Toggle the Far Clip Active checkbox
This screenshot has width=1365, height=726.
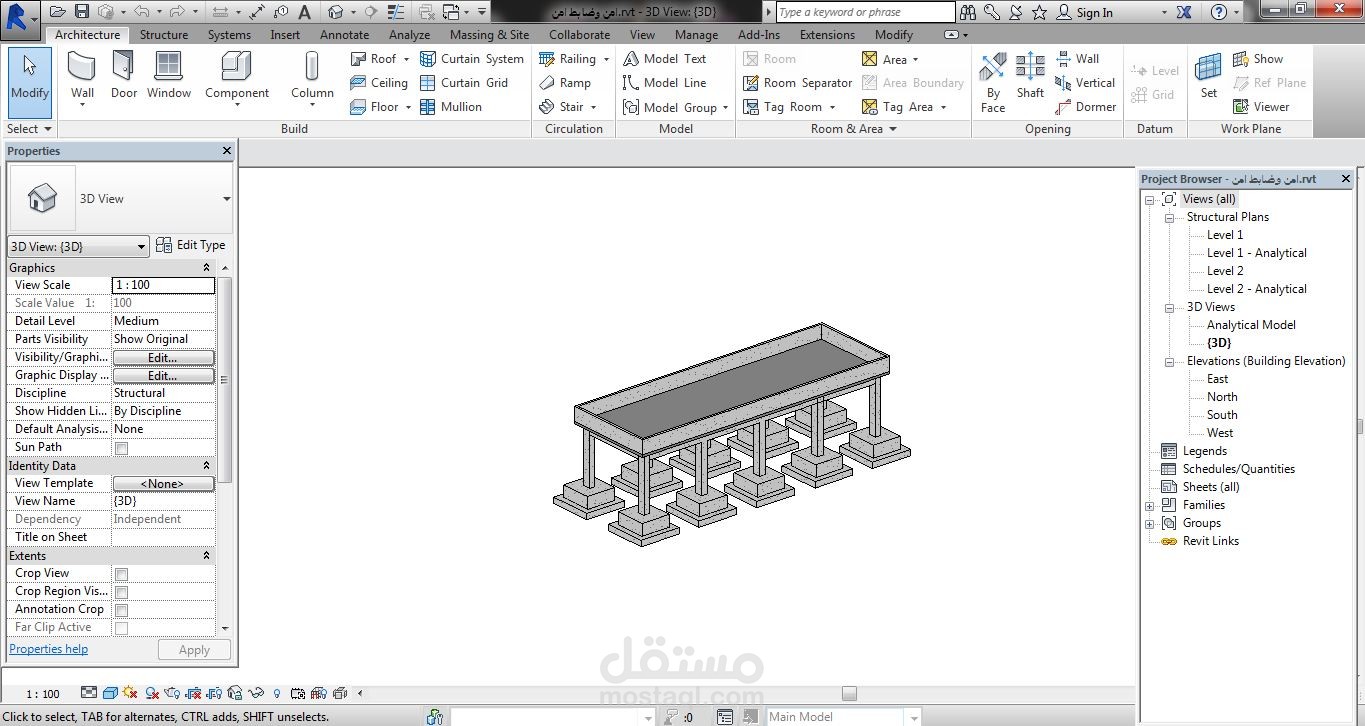tap(121, 628)
